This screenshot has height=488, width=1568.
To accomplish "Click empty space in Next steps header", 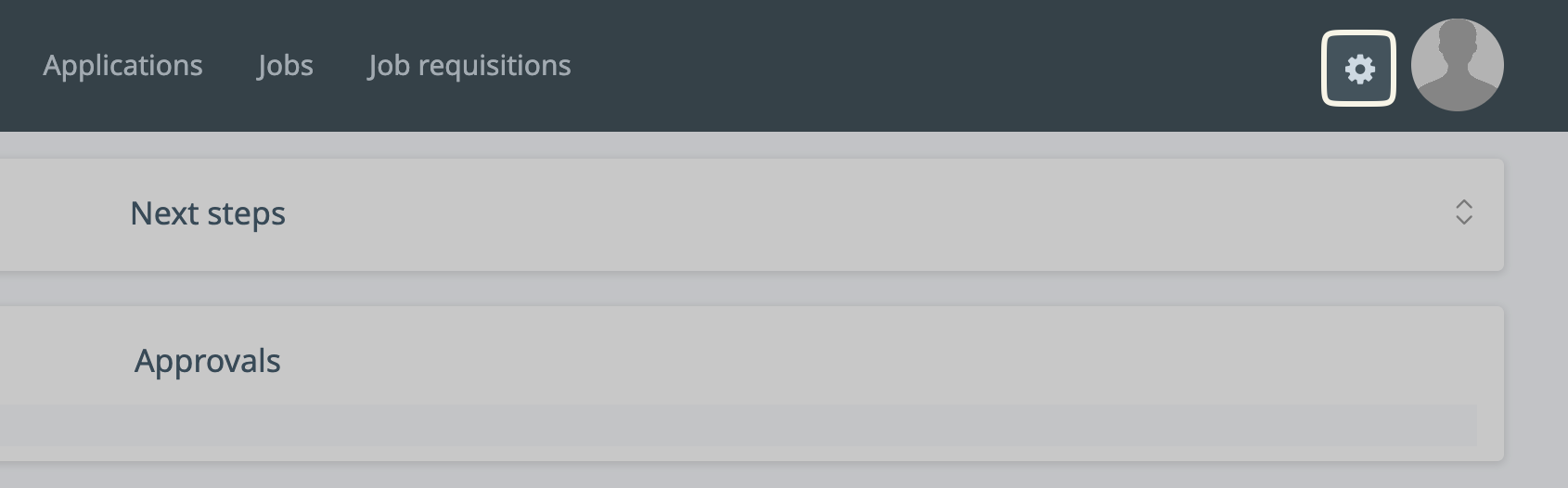I will tap(835, 213).
